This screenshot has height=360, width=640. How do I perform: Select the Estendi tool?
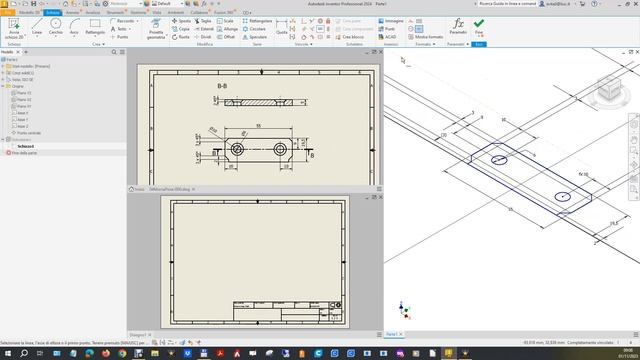(204, 29)
